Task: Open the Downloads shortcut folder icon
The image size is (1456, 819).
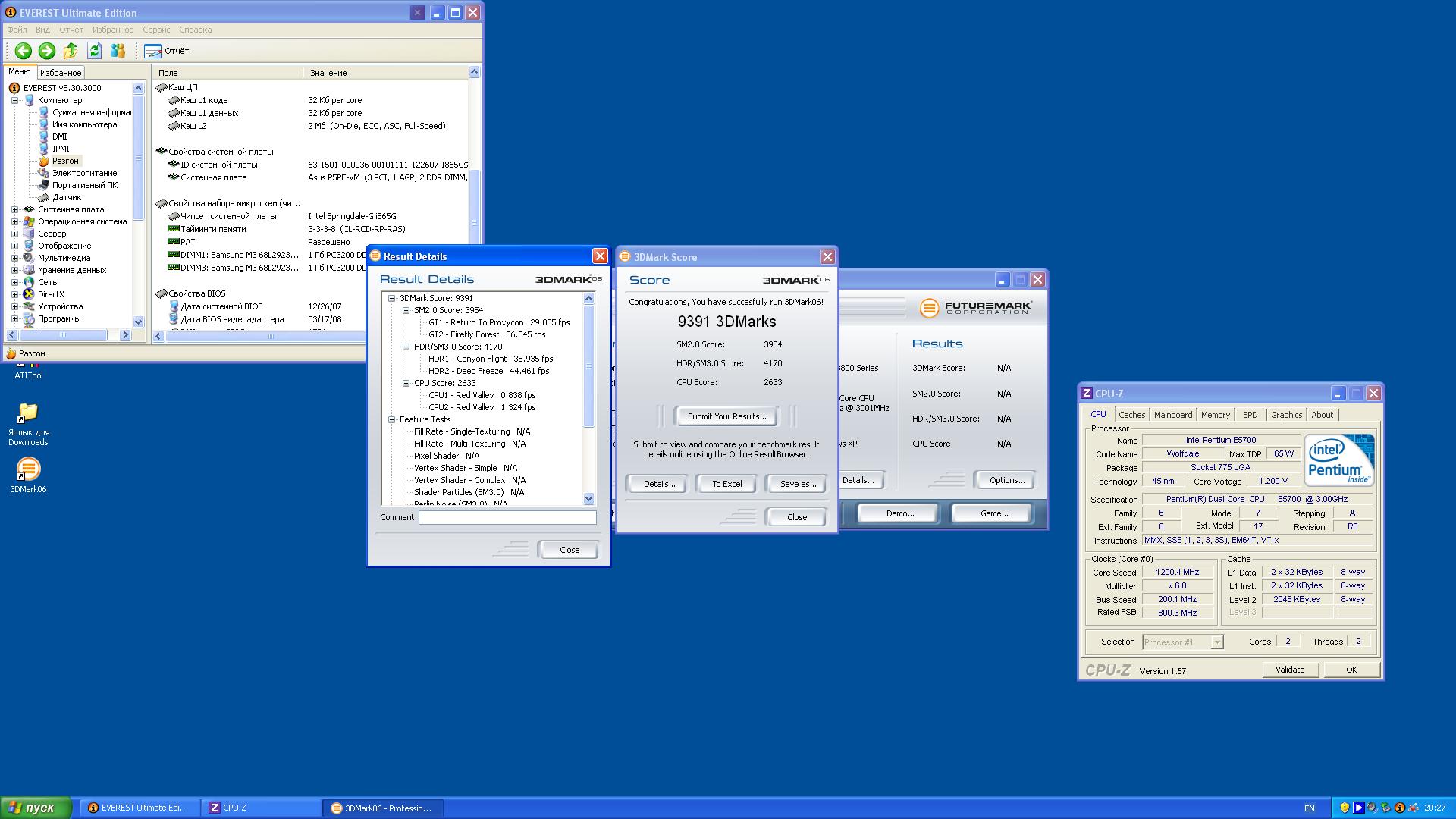Action: click(x=28, y=414)
